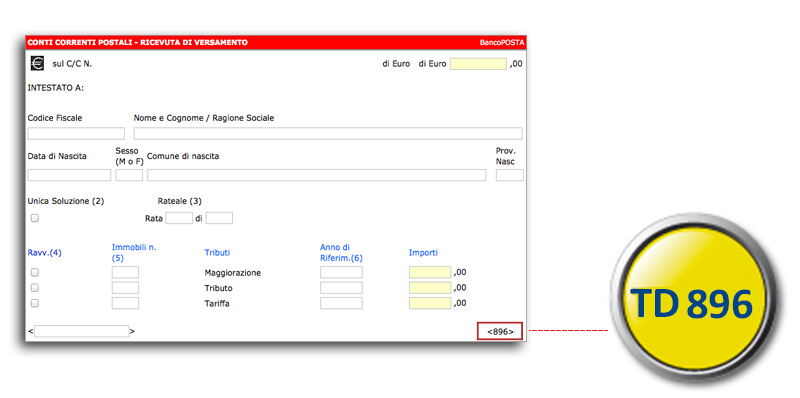Image resolution: width=800 pixels, height=398 pixels.
Task: Focus the di Euro amount field
Action: [x=478, y=64]
